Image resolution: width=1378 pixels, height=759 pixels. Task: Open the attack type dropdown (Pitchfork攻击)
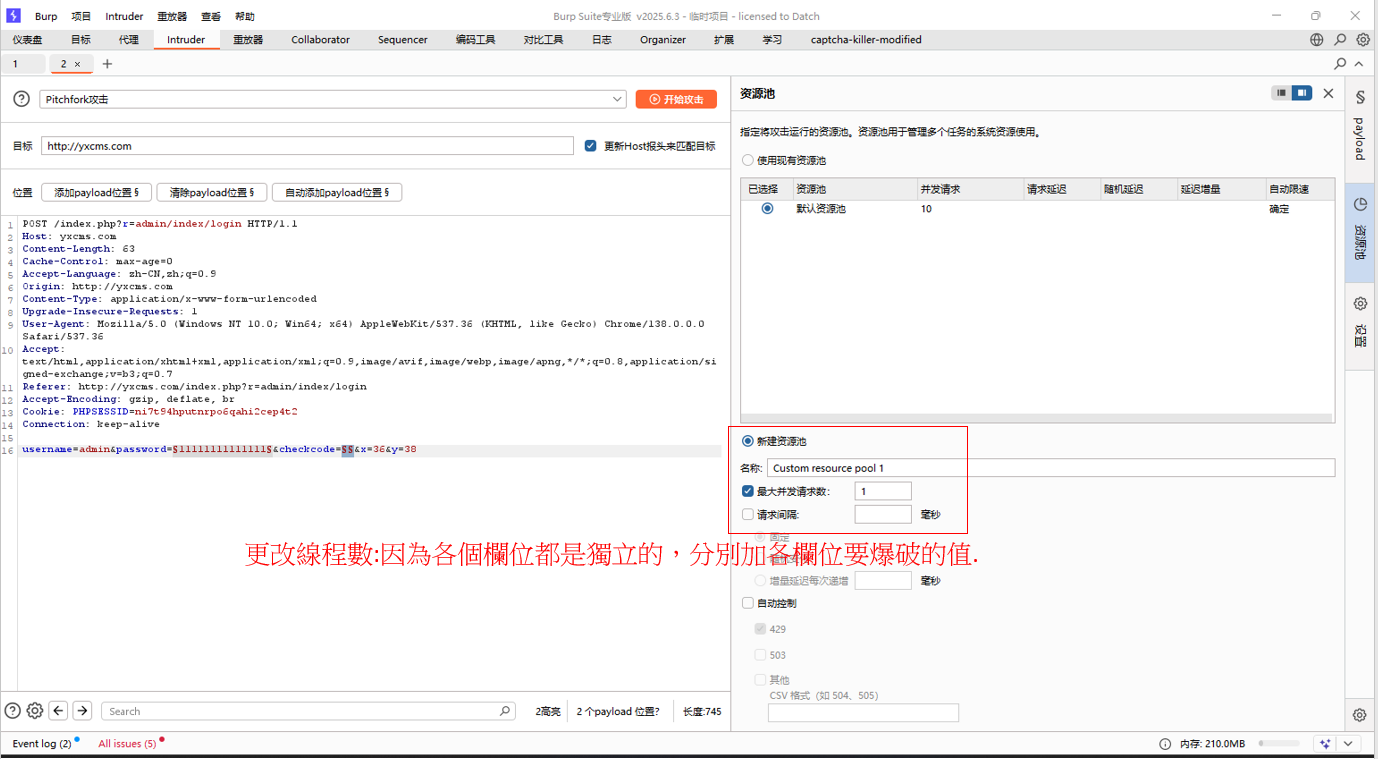click(x=333, y=99)
